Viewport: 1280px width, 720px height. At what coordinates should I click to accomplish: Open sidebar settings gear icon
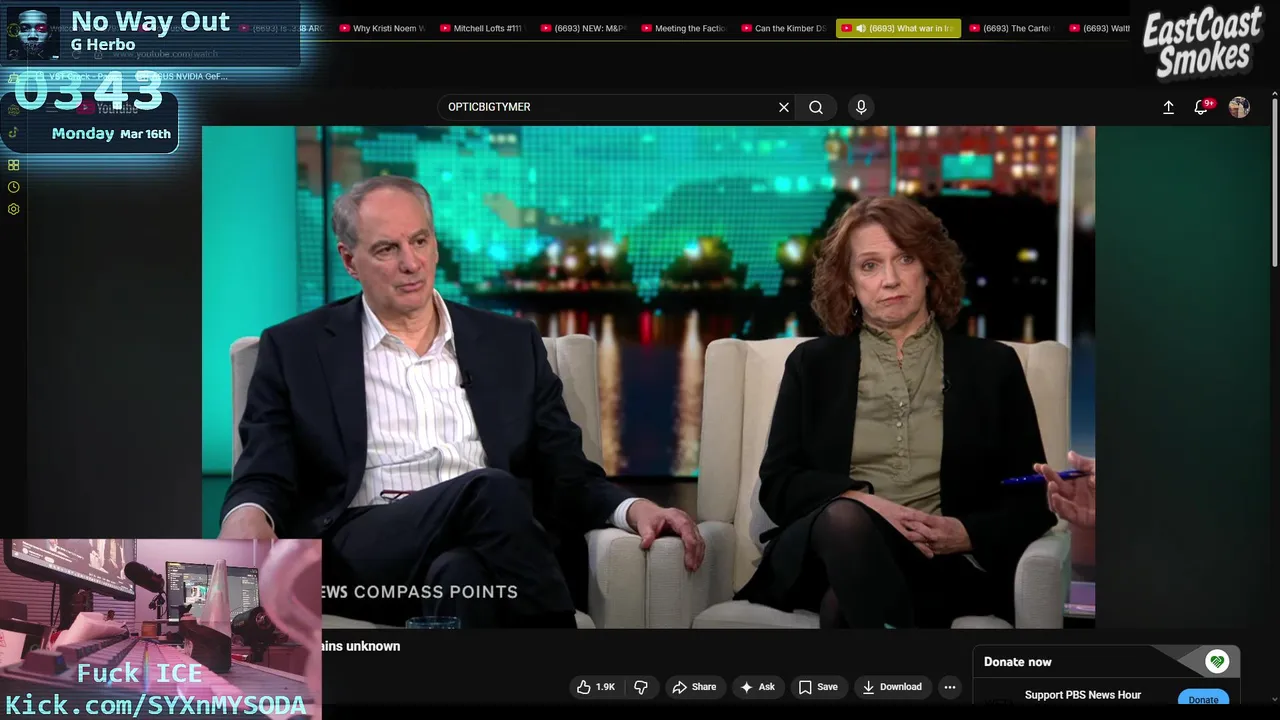point(14,209)
